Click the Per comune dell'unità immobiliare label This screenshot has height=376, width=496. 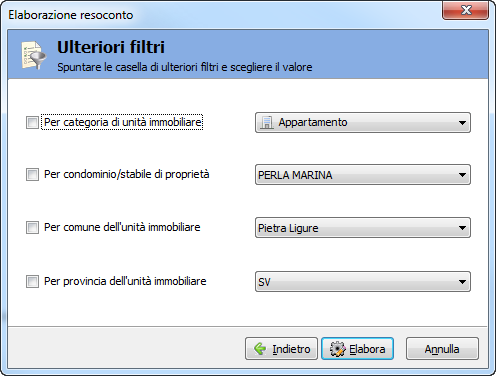point(122,227)
